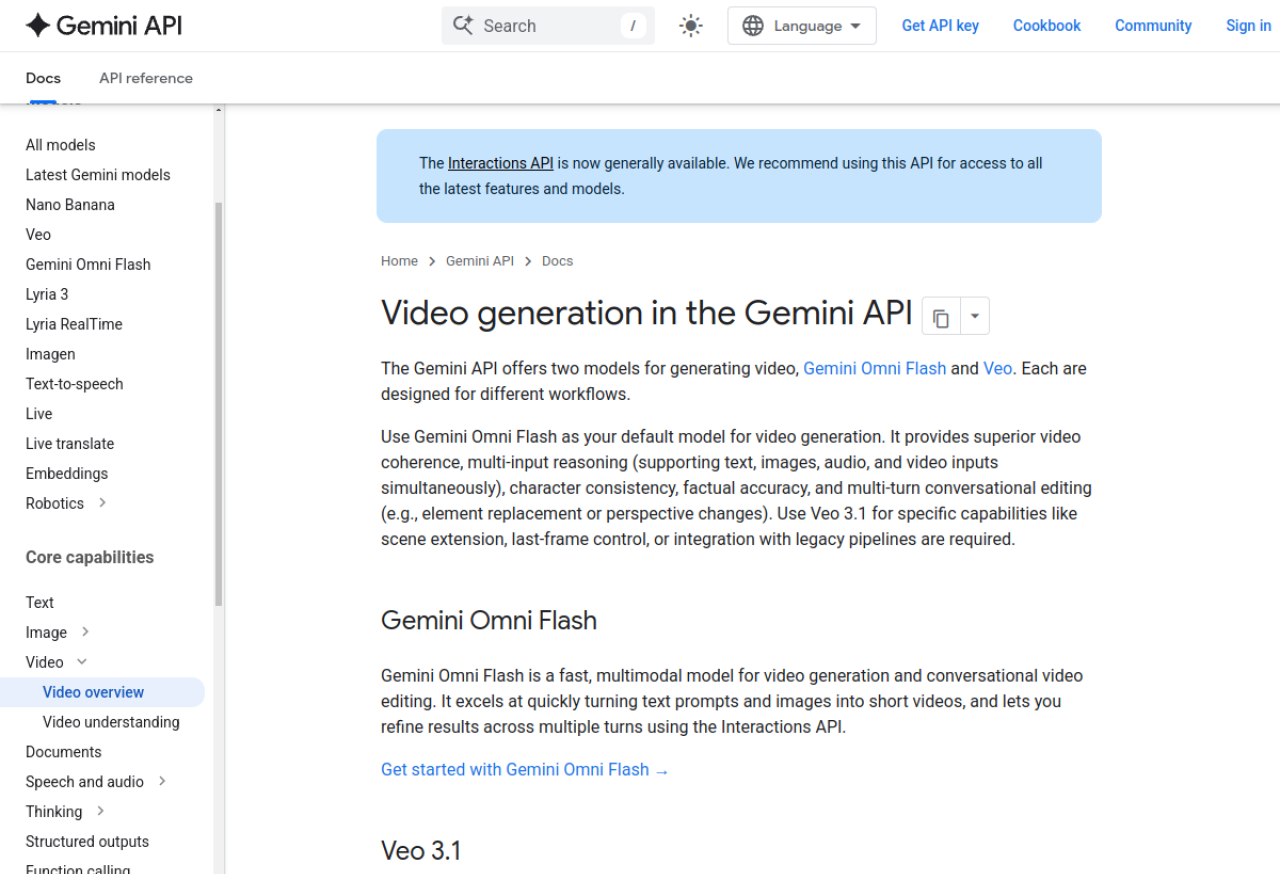The width and height of the screenshot is (1280, 874).
Task: Click Get started with Gemini Omni Flash link
Action: [525, 770]
